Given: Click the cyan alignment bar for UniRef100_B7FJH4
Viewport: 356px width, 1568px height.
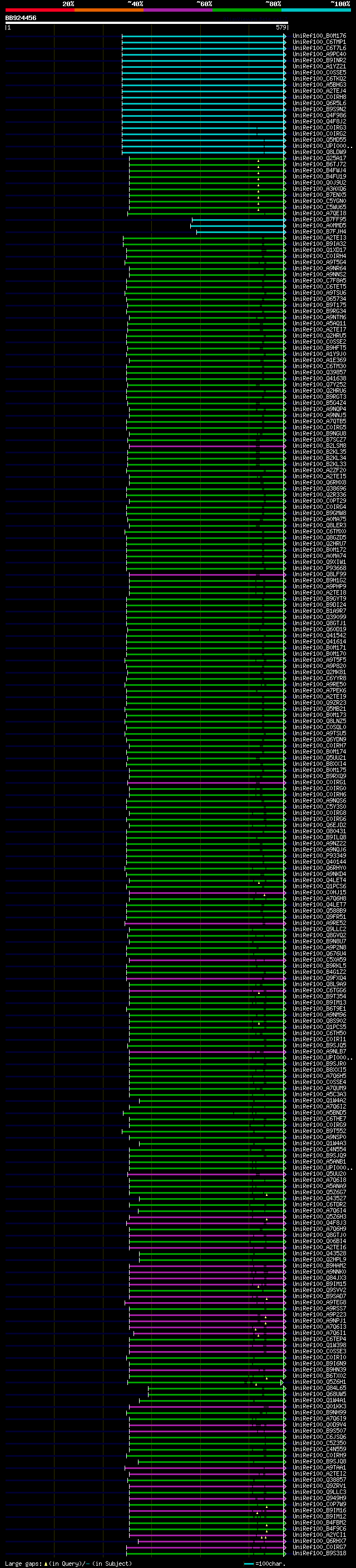Looking at the screenshot, I should click(x=241, y=232).
